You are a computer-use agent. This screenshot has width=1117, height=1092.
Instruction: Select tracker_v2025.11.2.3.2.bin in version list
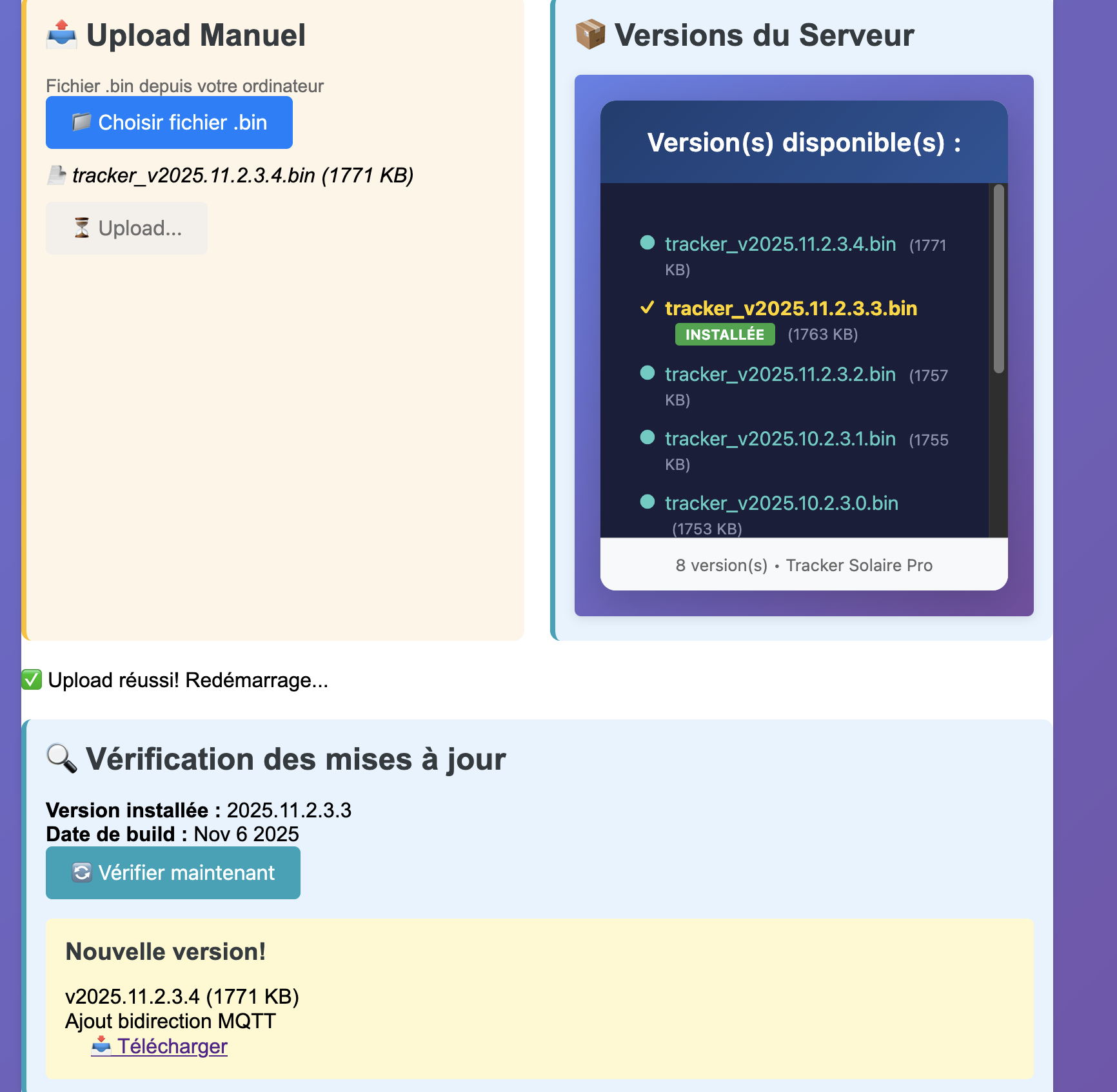[780, 375]
